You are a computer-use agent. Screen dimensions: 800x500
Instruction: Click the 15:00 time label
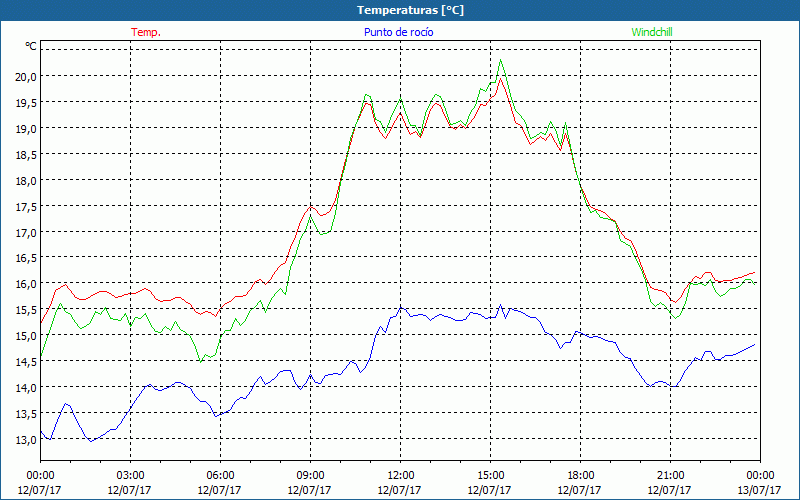(490, 476)
